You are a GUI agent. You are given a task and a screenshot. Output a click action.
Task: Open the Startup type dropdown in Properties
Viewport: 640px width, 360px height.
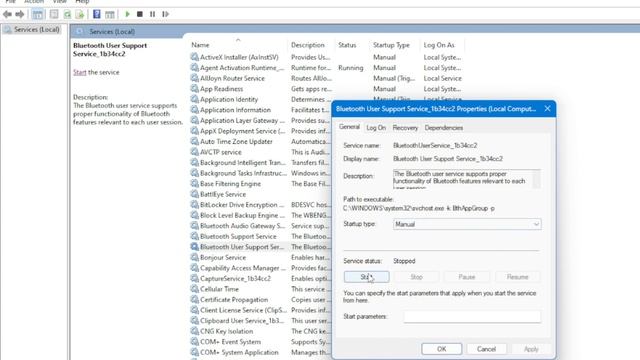[467, 224]
